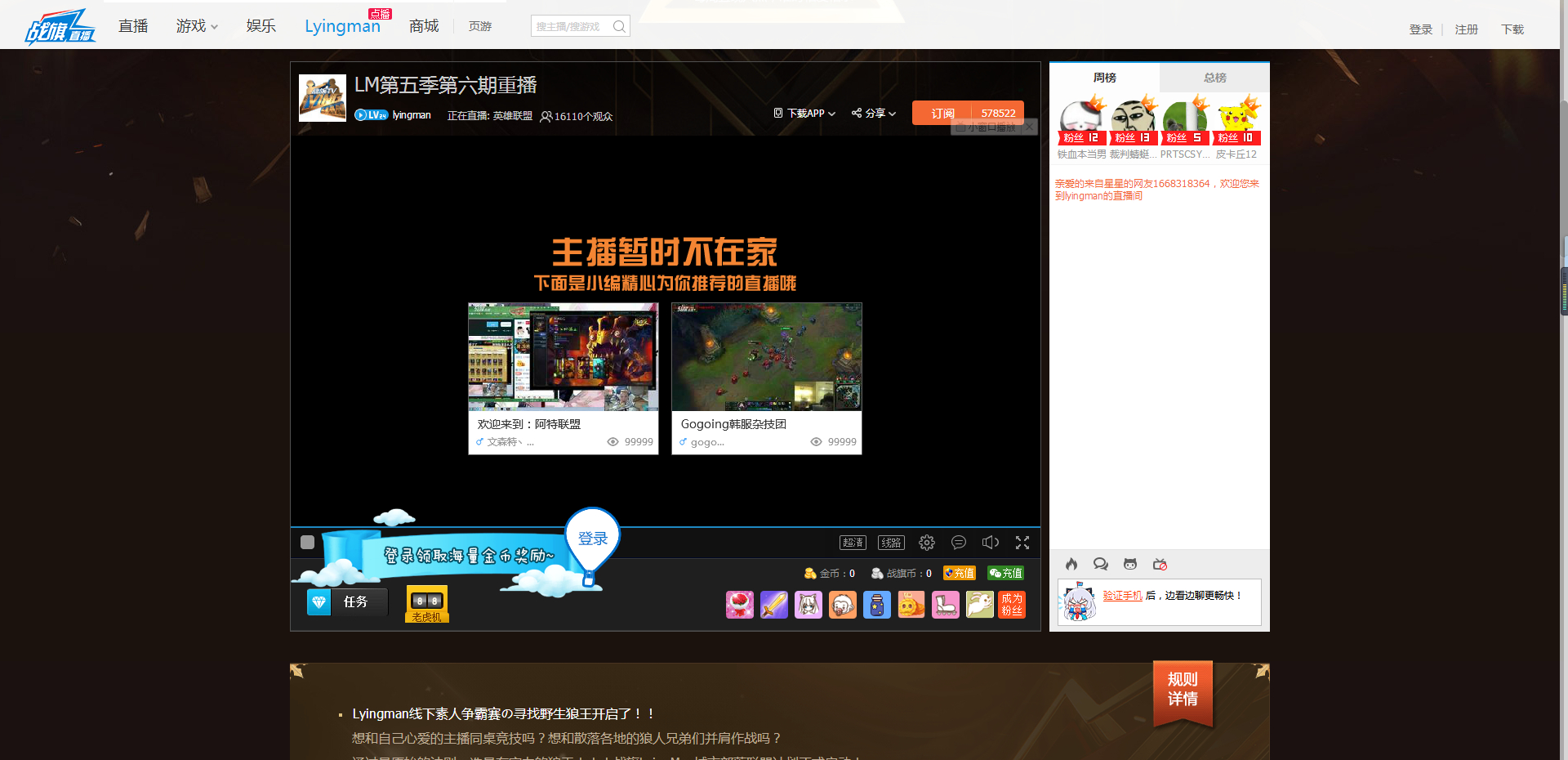Click the 成为粉丝 become-a-fan button

(1012, 605)
